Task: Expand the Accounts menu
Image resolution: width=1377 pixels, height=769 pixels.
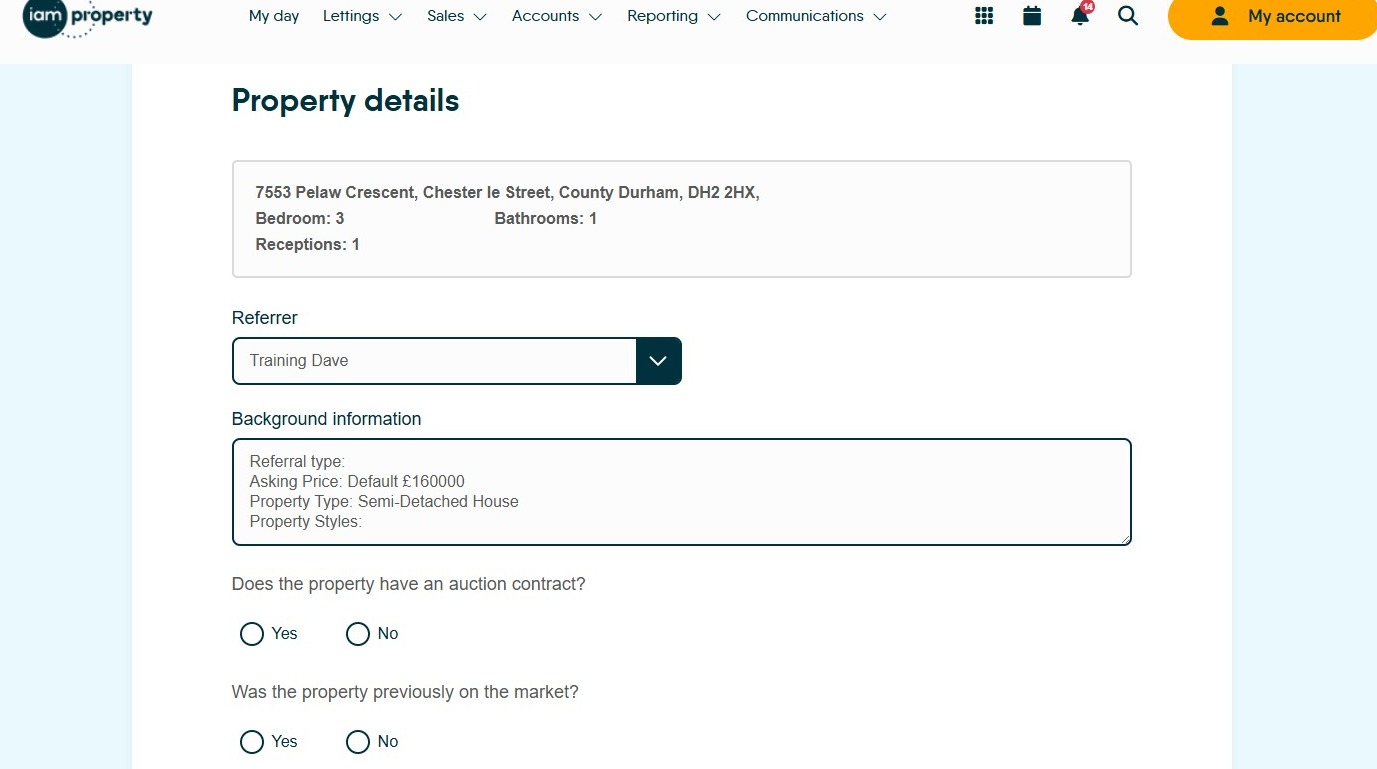Action: [x=556, y=16]
